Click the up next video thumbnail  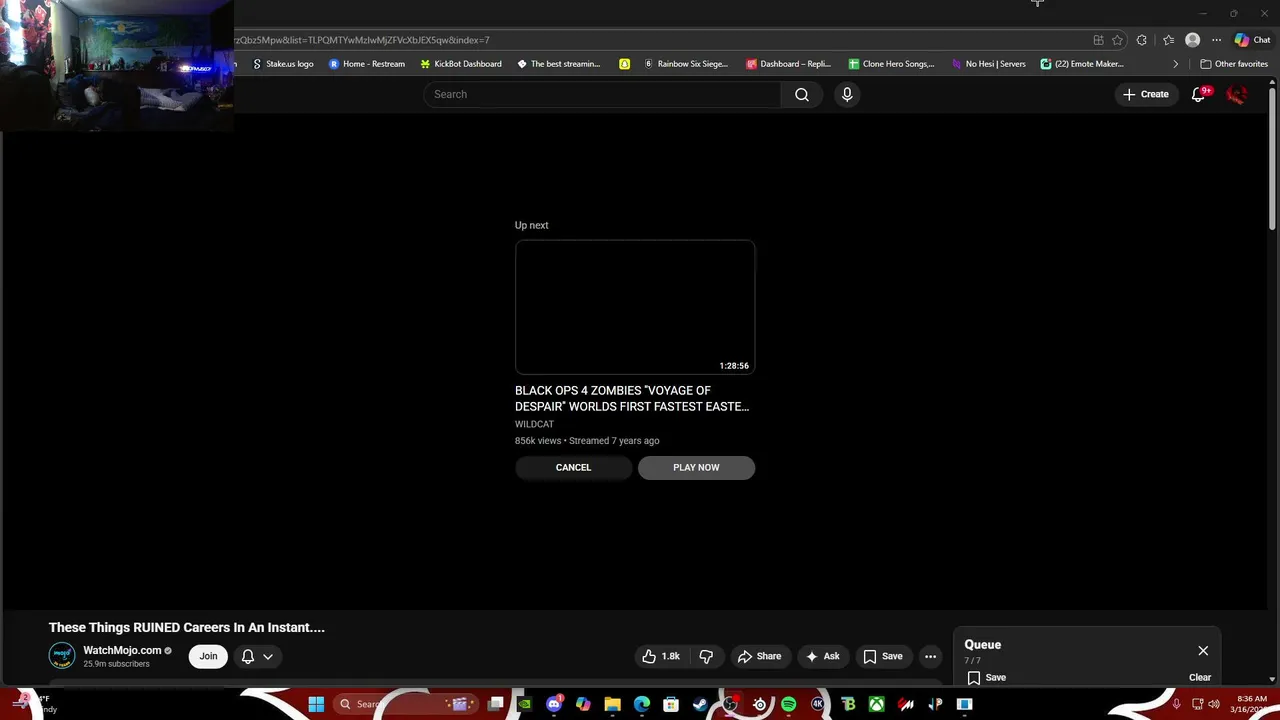(635, 307)
